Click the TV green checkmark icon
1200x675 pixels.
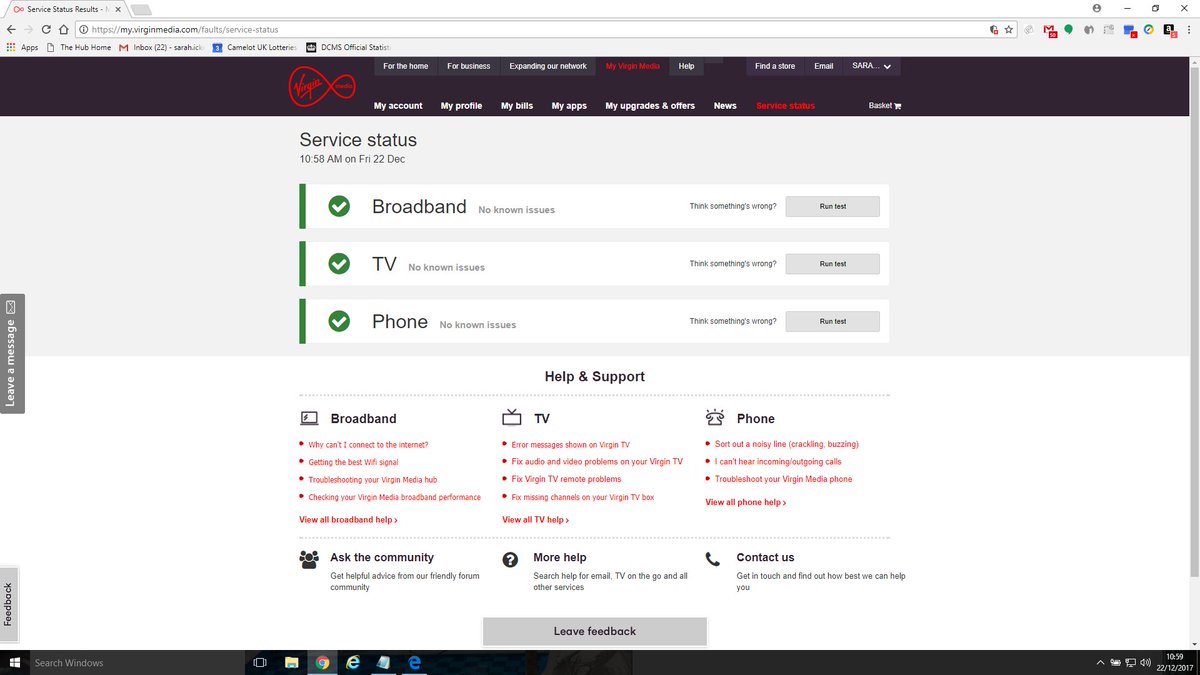(339, 263)
